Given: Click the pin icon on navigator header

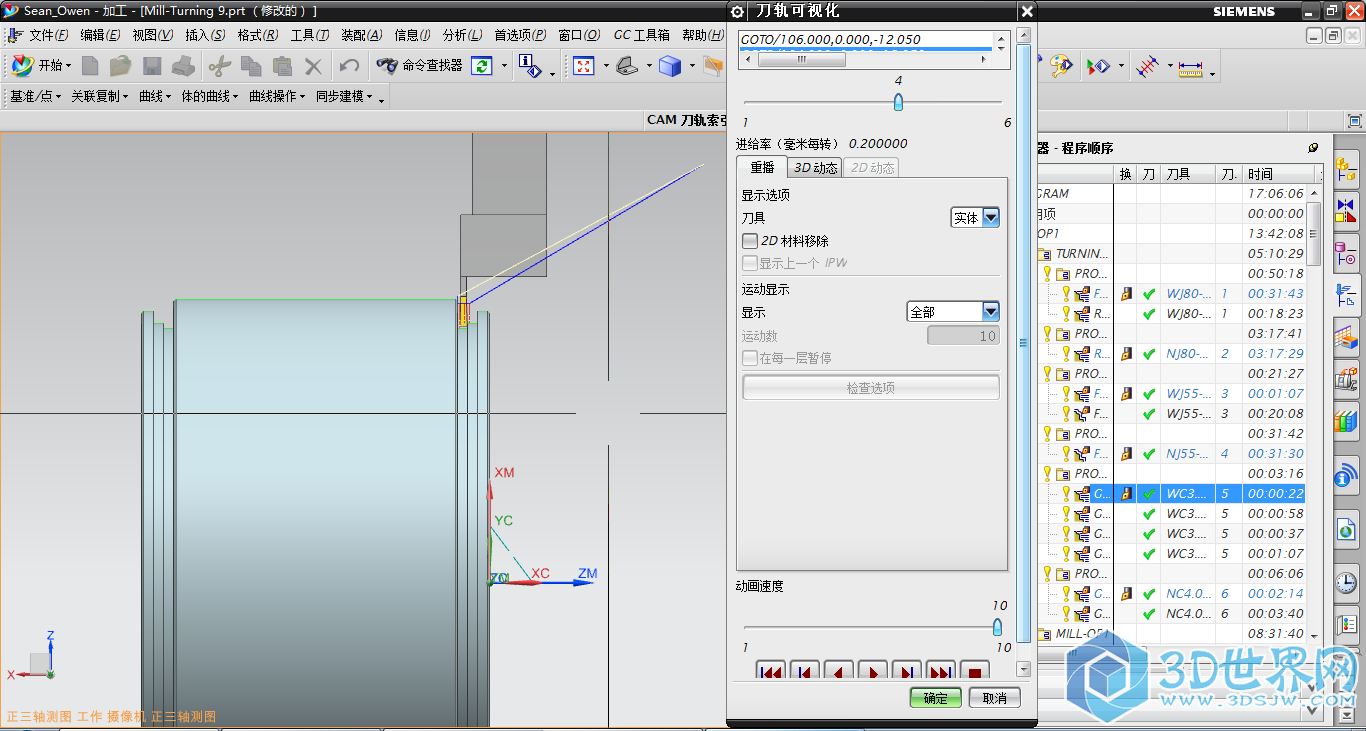Looking at the screenshot, I should coord(1313,148).
